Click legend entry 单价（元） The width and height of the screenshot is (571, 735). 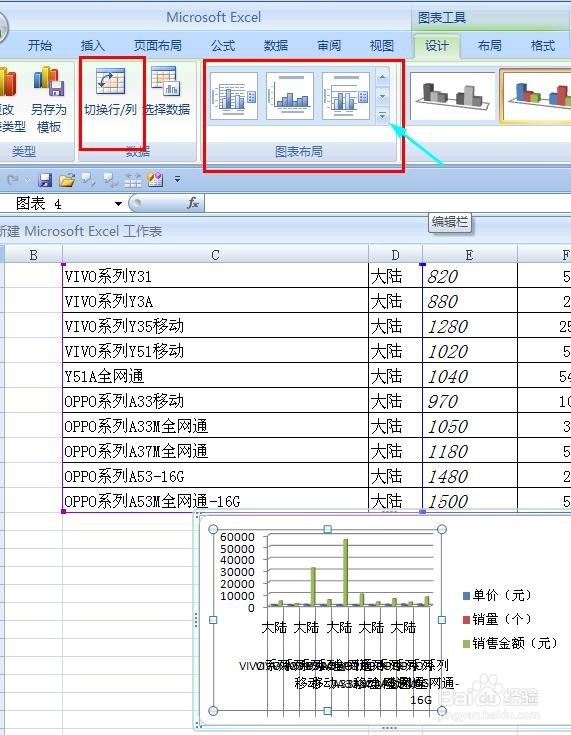(x=497, y=595)
